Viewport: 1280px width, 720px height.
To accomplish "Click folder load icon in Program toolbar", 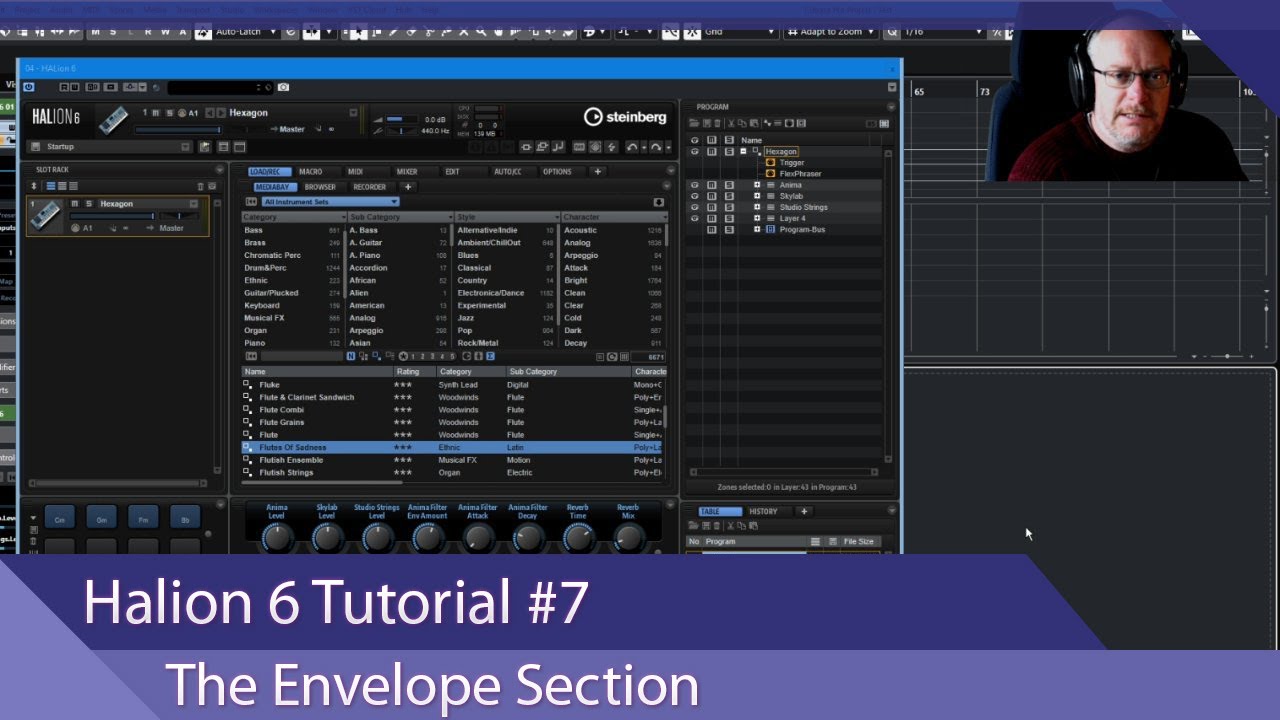I will pos(694,123).
